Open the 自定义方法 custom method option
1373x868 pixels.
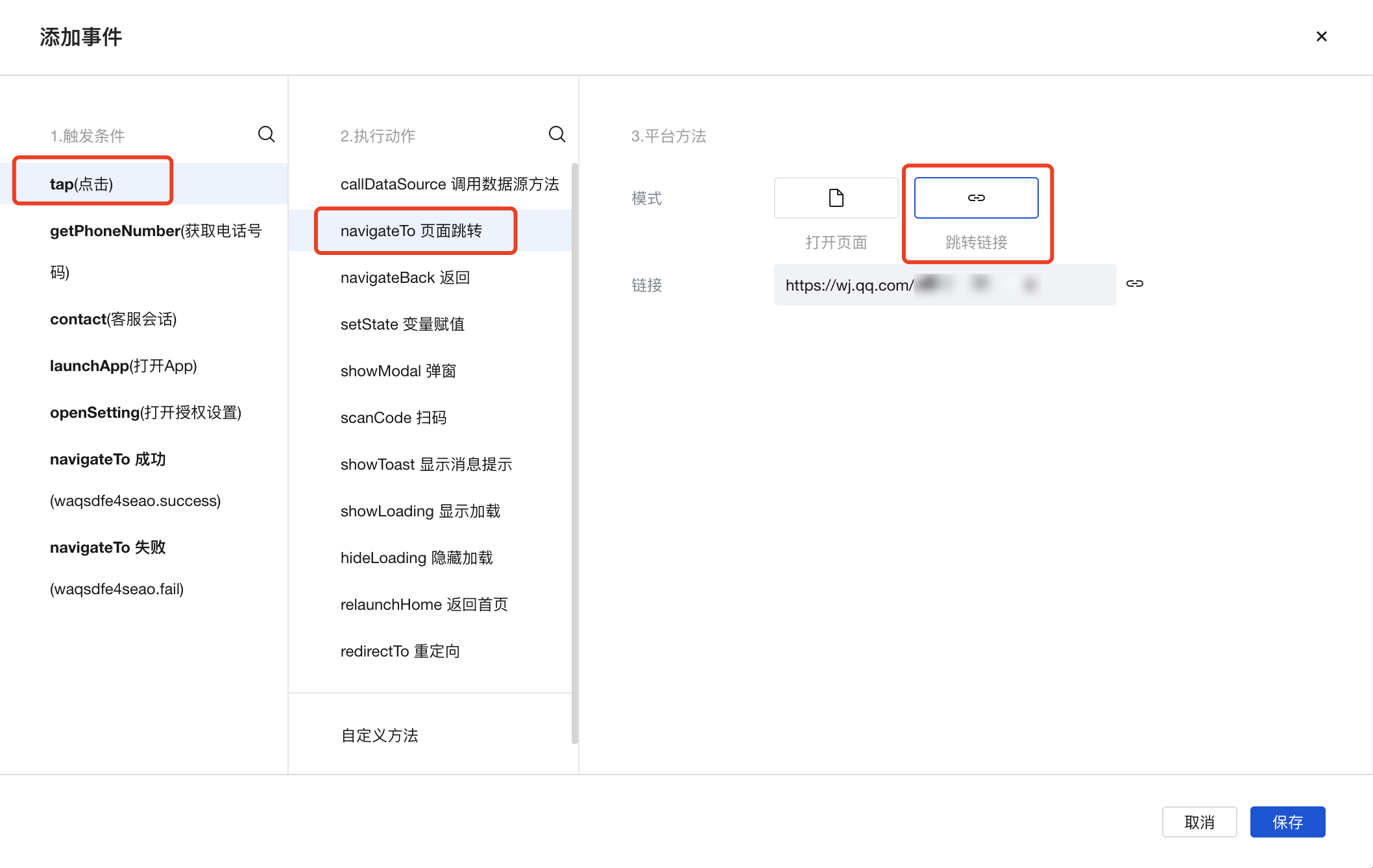pos(380,735)
